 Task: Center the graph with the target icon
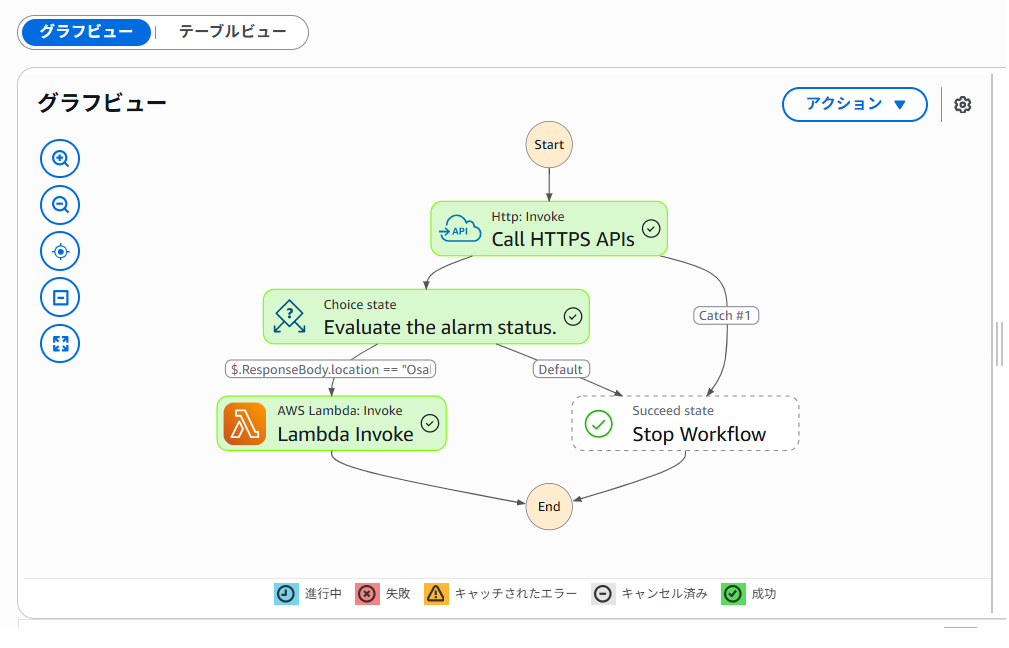click(60, 251)
